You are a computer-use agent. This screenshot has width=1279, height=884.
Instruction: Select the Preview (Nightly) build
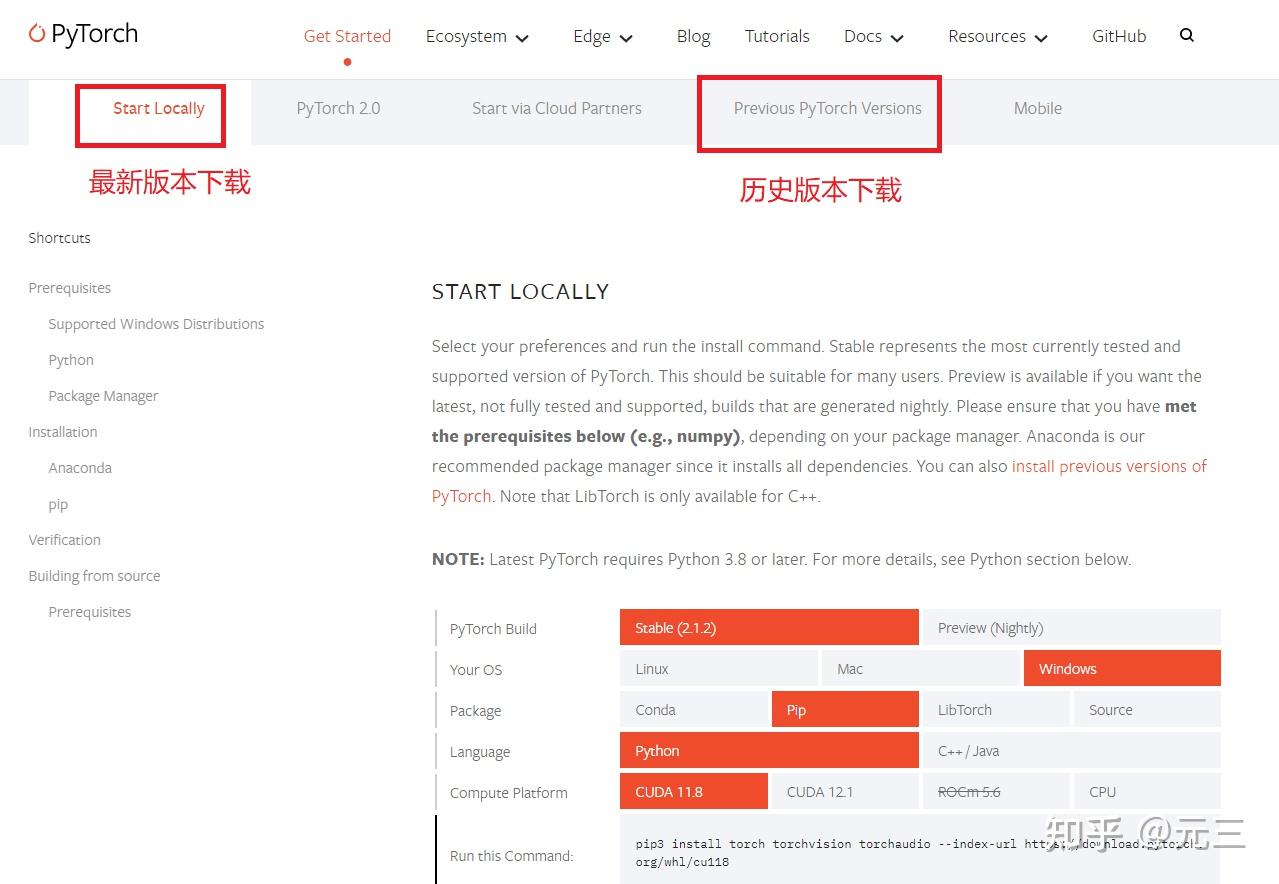[990, 628]
